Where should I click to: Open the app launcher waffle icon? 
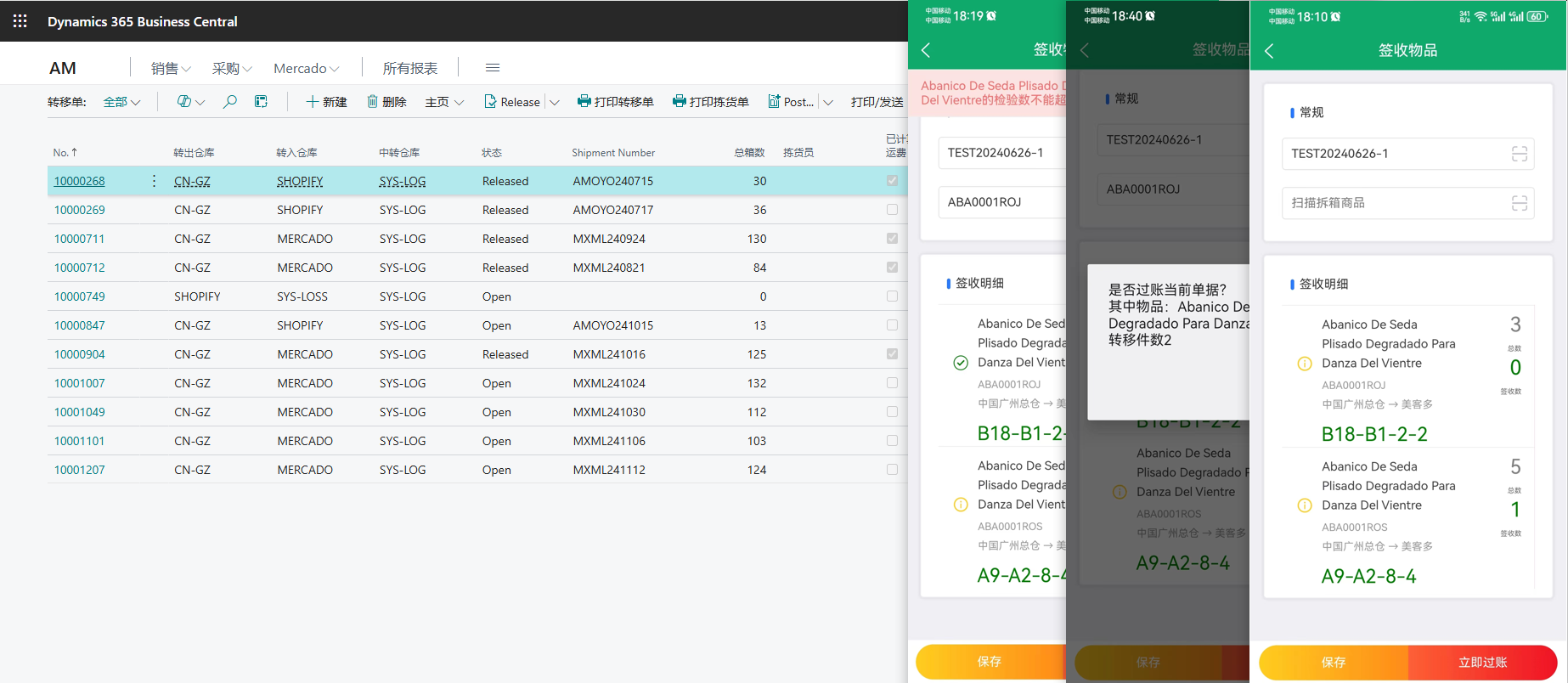coord(20,21)
